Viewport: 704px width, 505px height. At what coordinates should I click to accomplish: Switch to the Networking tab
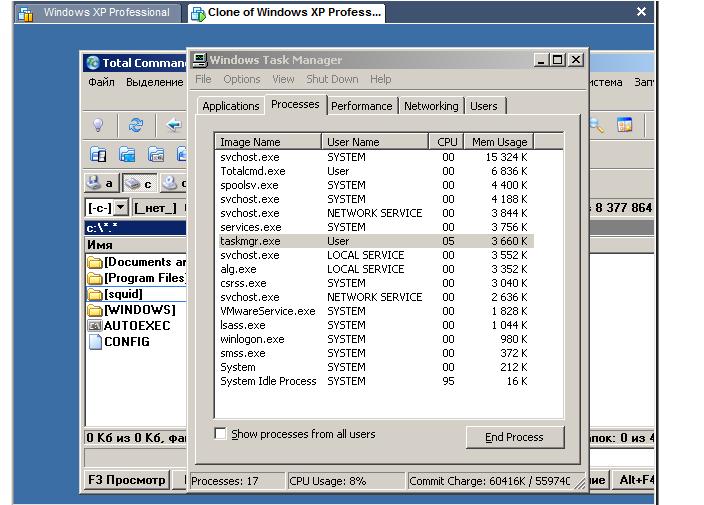coord(431,106)
